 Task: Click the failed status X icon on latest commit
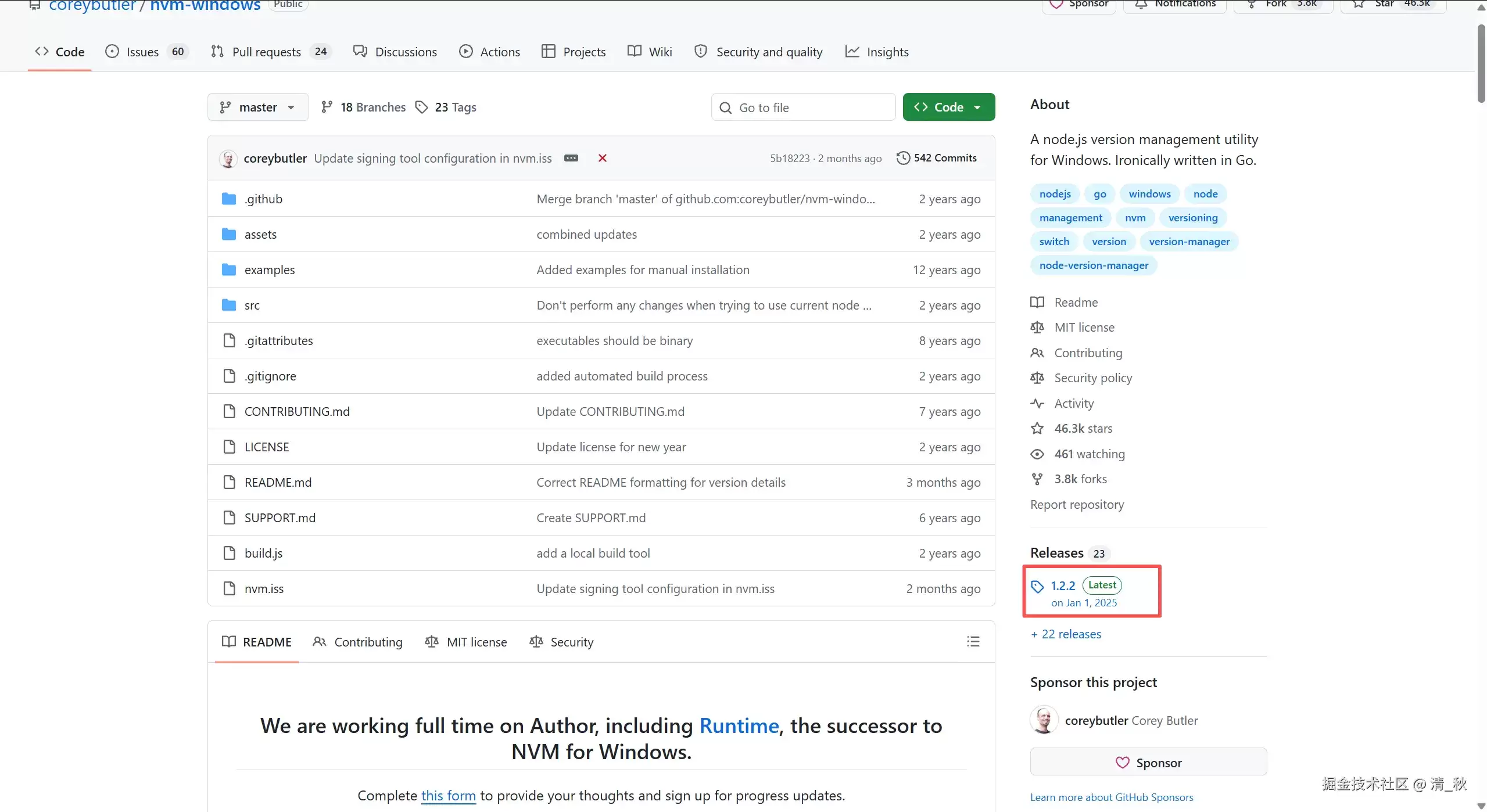pyautogui.click(x=603, y=158)
